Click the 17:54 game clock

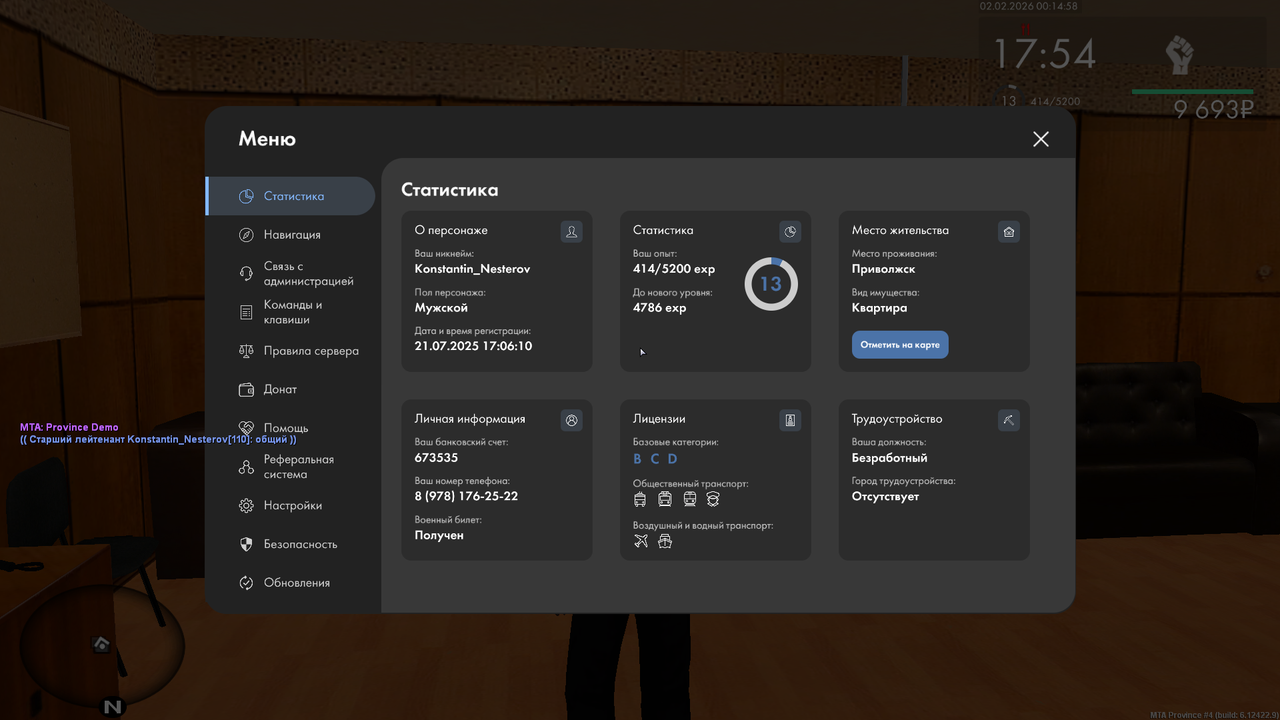[1044, 53]
